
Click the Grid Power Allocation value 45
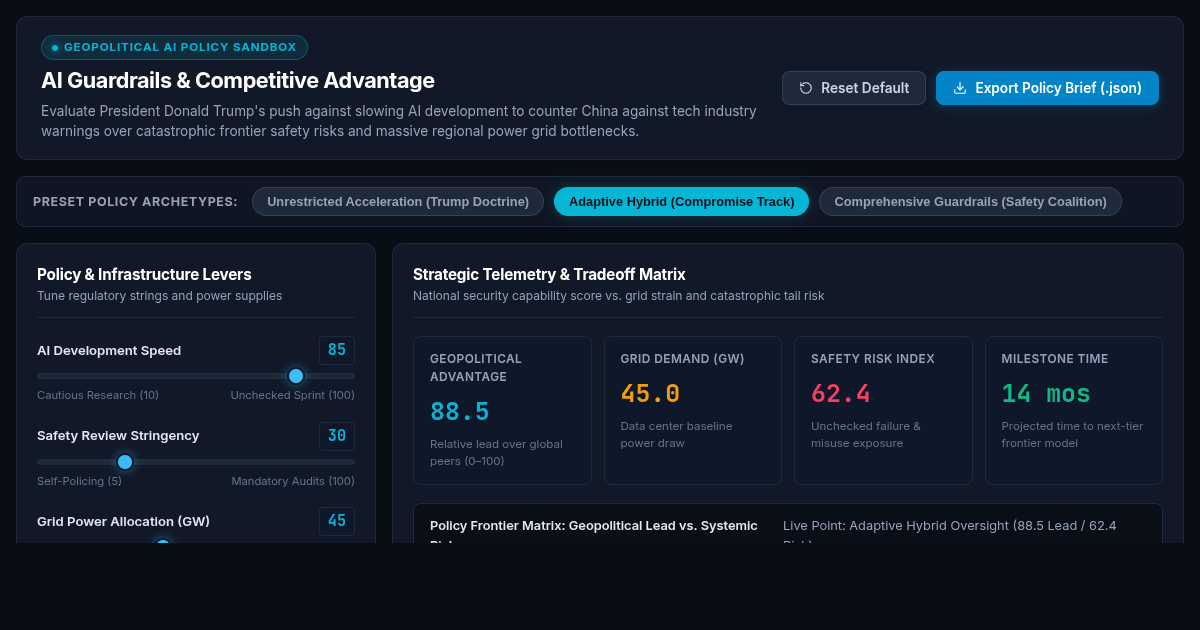(x=337, y=521)
